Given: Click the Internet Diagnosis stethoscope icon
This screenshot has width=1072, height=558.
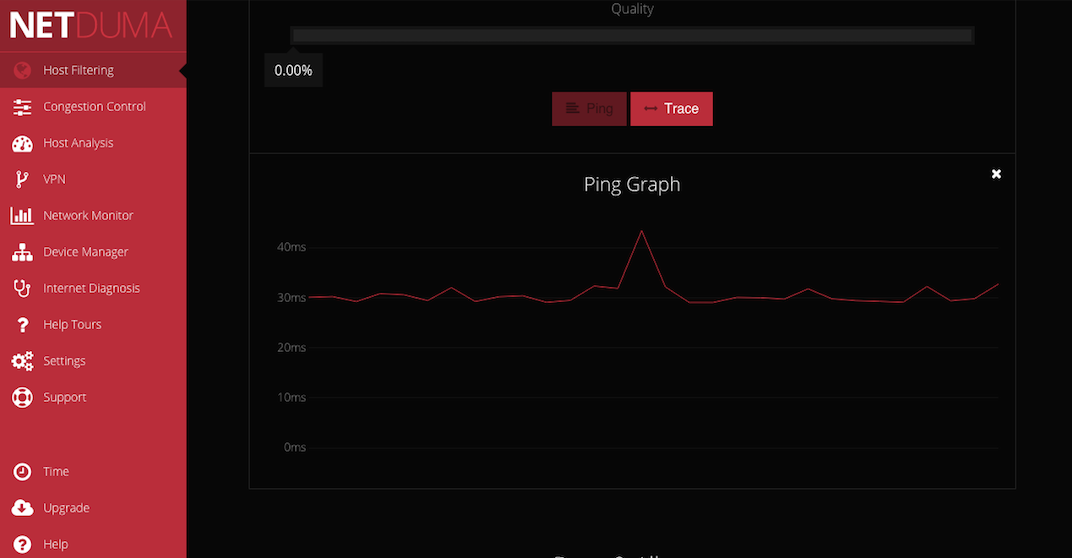Looking at the screenshot, I should pos(22,289).
